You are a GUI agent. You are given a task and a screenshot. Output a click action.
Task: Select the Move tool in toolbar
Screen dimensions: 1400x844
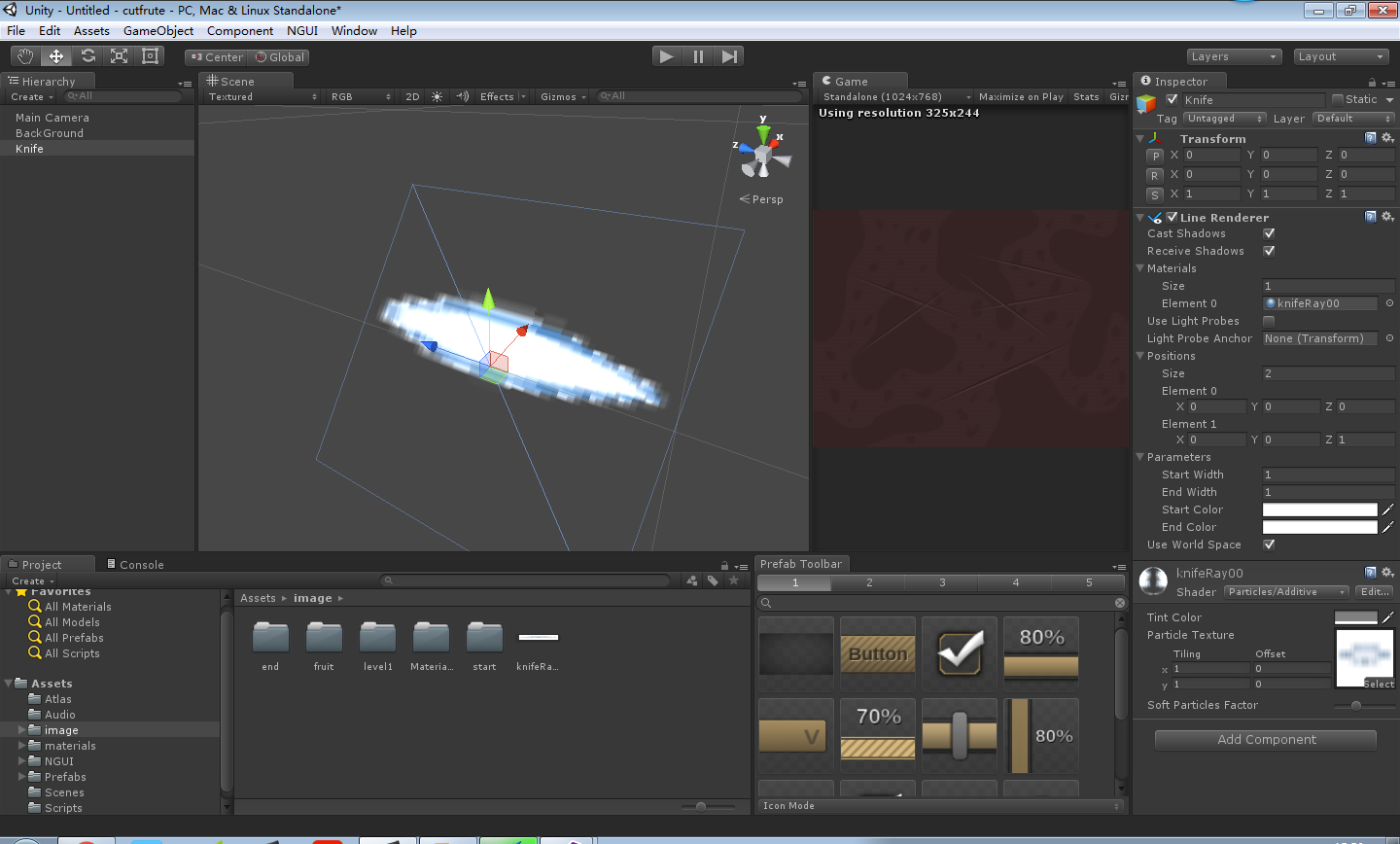[56, 56]
